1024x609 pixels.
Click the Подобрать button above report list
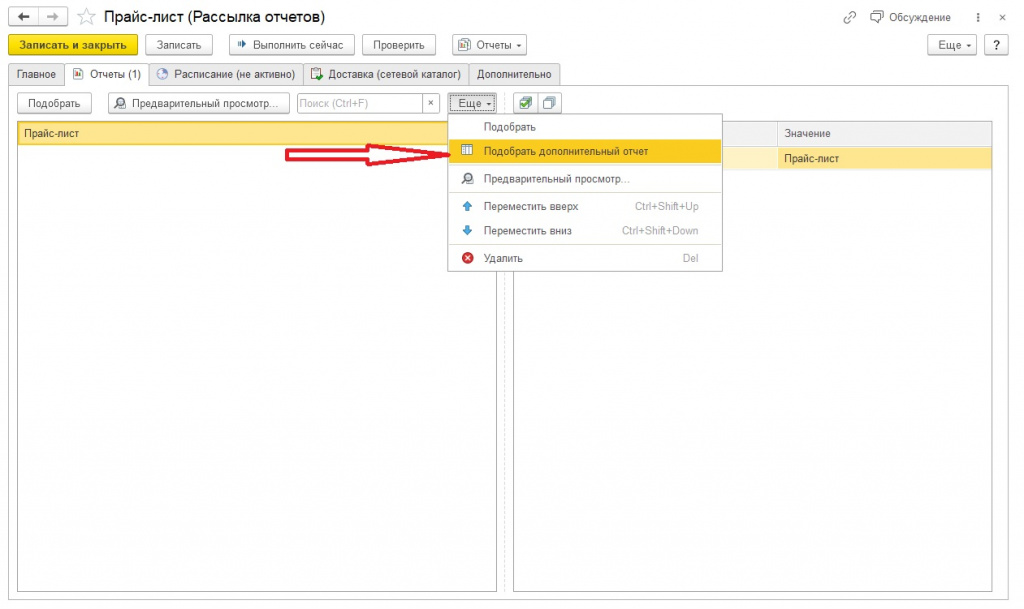coord(54,103)
